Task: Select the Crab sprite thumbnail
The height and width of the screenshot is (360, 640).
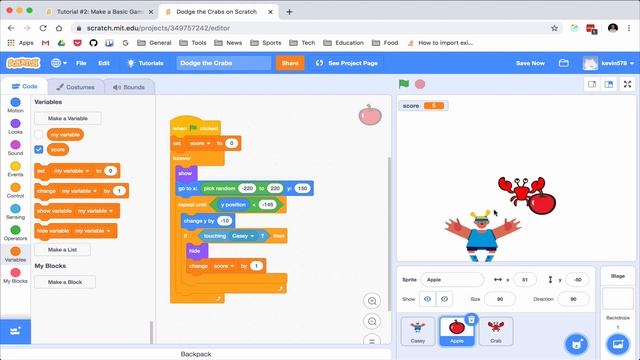Action: [496, 331]
